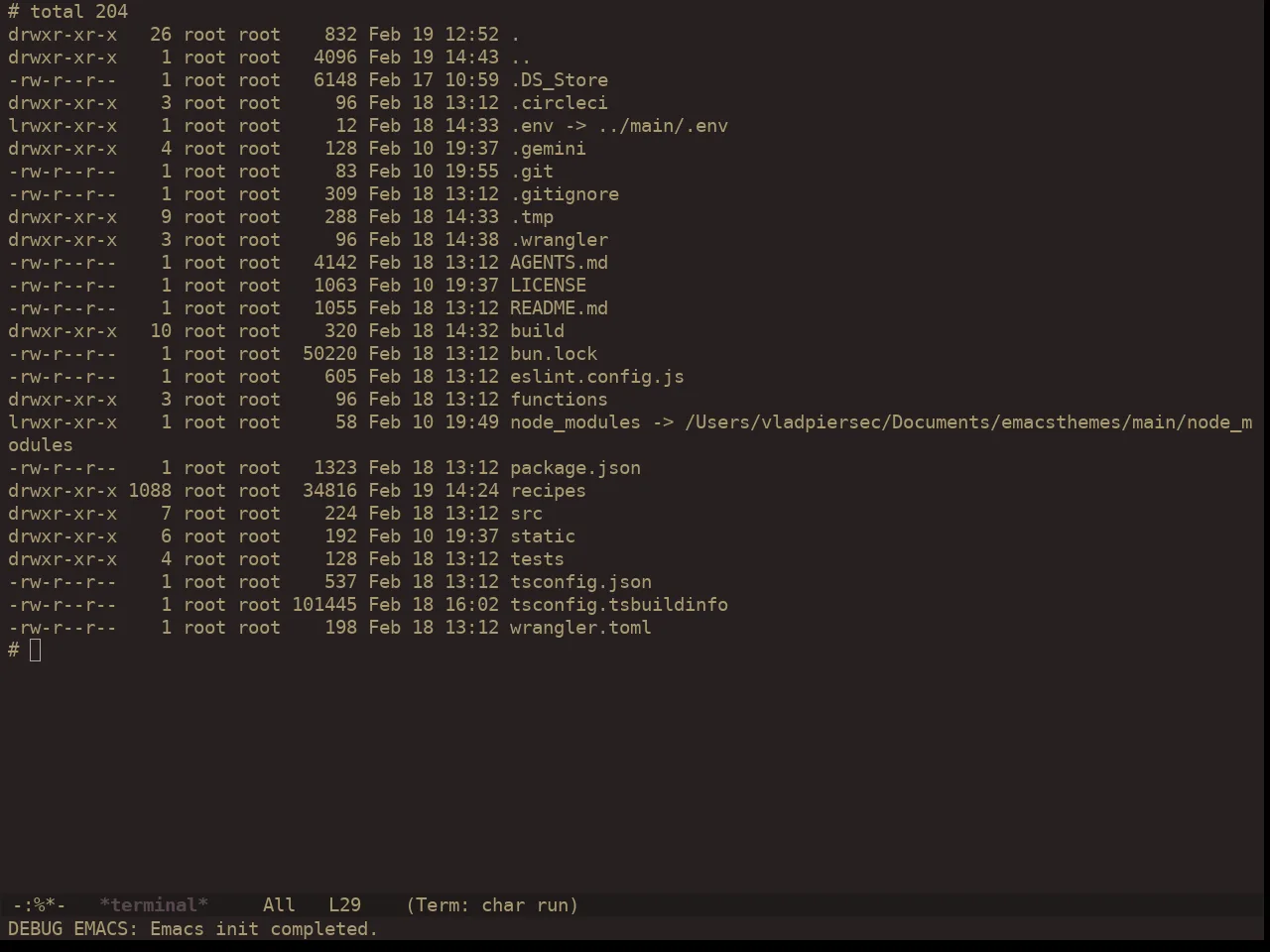Select the tsconfig.tsbuildinfo entry

[619, 605]
